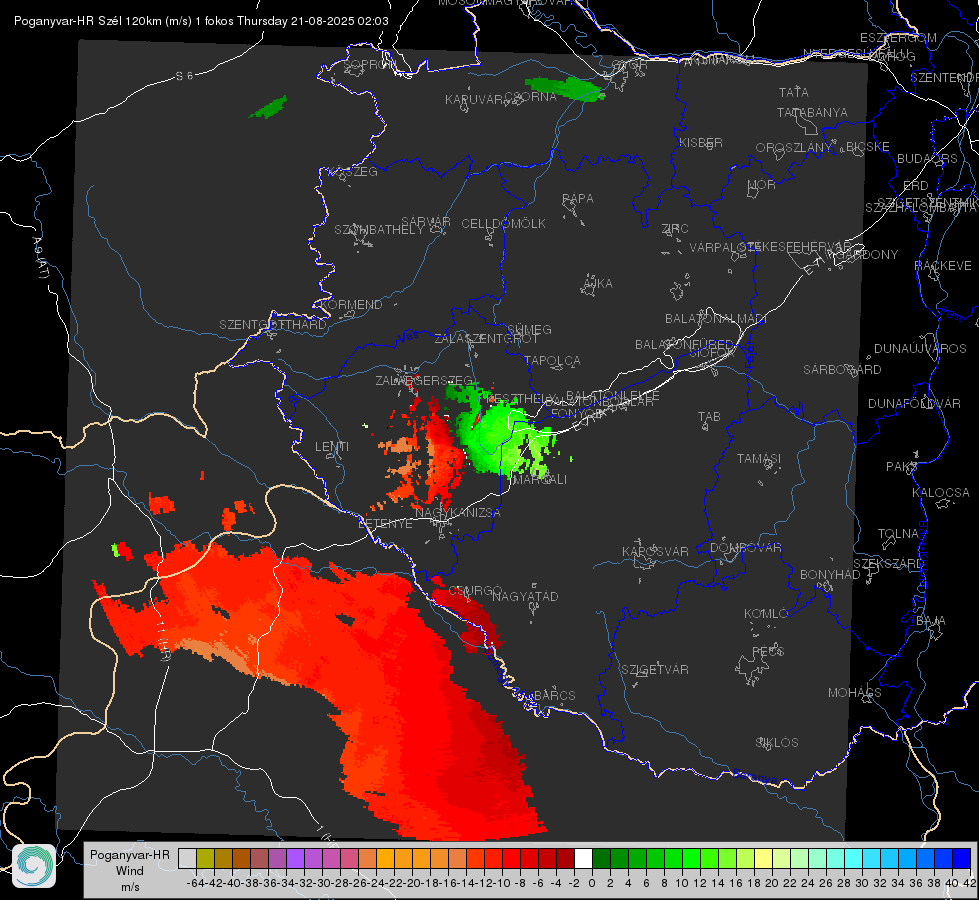Click the PÉCS city label
979x900 pixels.
tap(767, 651)
